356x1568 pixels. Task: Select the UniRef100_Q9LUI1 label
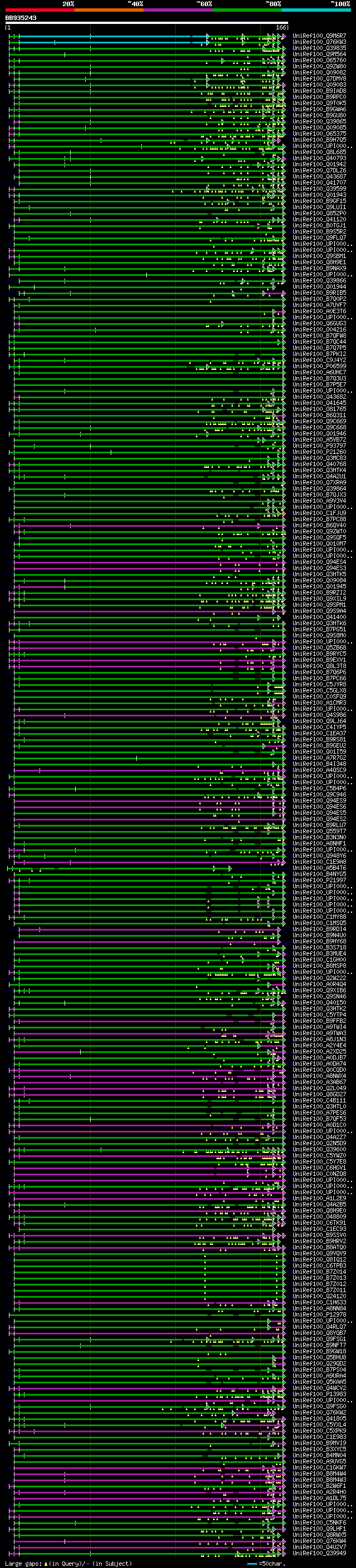point(319,207)
